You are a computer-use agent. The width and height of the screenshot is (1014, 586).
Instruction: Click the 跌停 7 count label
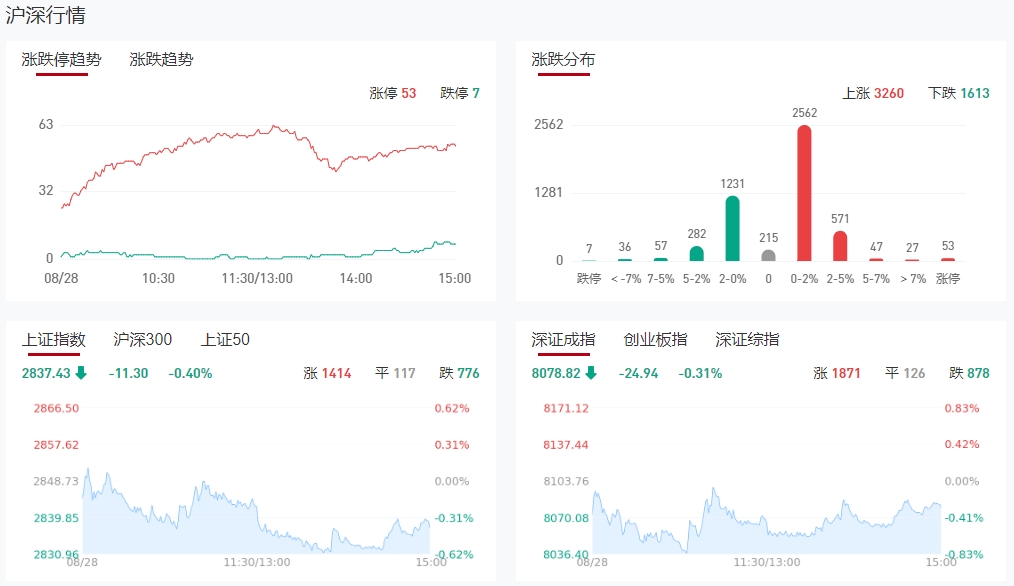(x=460, y=93)
